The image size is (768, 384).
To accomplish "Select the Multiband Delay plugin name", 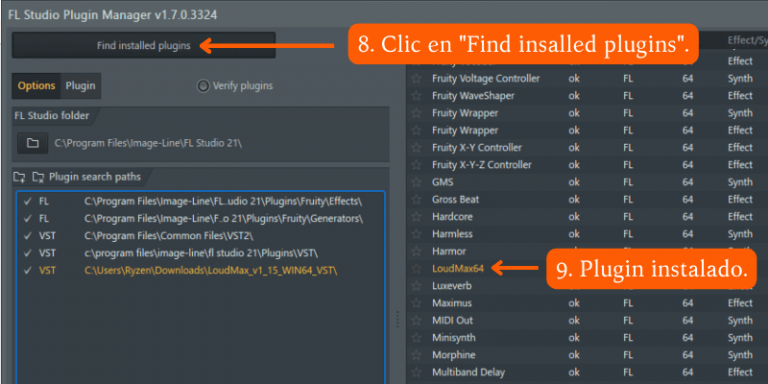I will pyautogui.click(x=468, y=372).
